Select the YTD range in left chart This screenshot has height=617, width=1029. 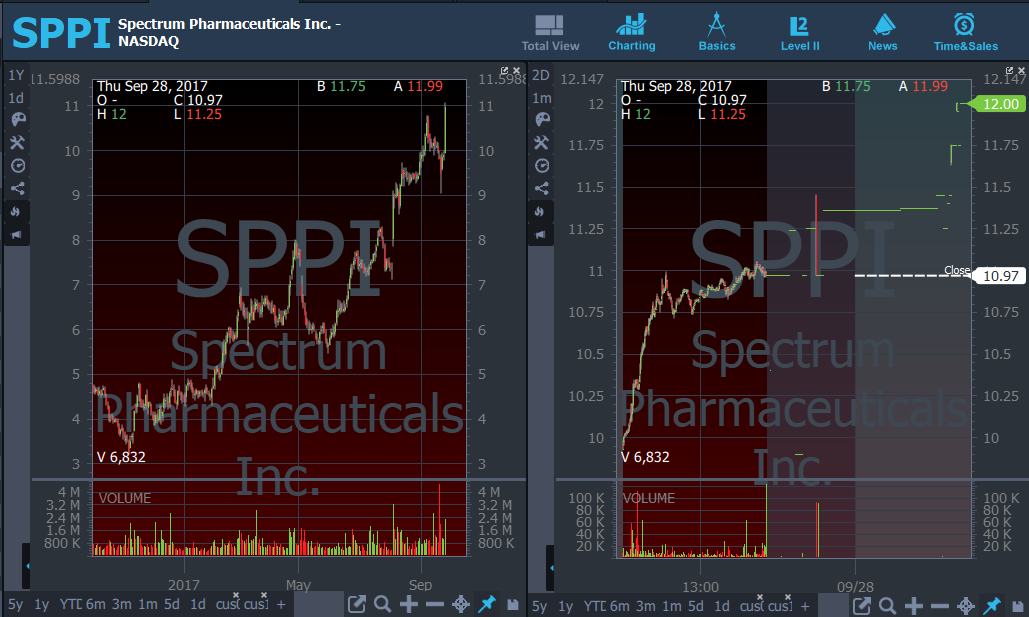70,605
